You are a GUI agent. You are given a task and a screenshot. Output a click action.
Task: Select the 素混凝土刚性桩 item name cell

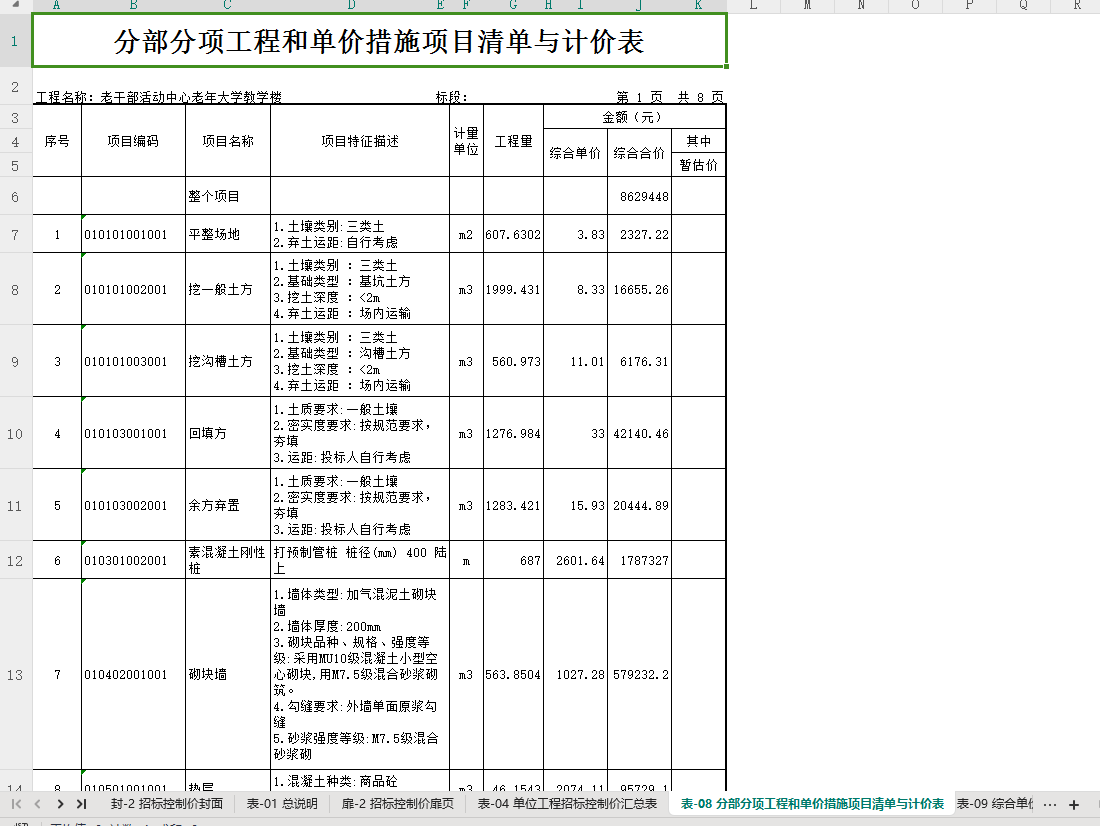pyautogui.click(x=228, y=560)
